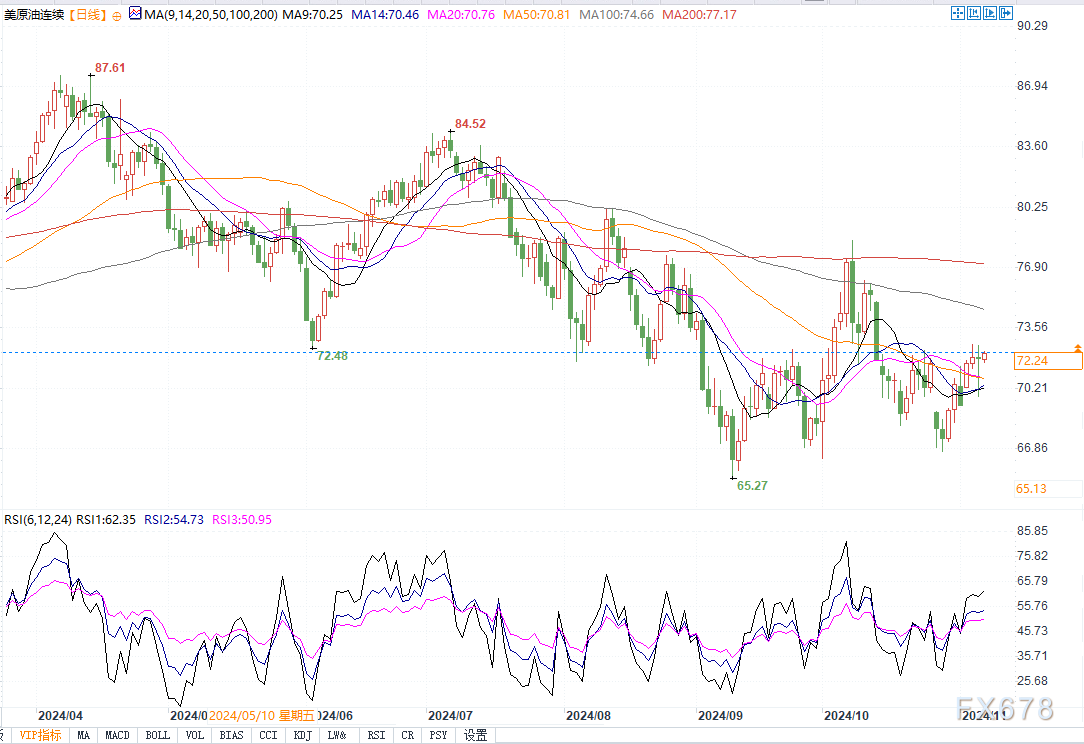Click the MA14:70.46 value
The image size is (1084, 744).
[385, 15]
